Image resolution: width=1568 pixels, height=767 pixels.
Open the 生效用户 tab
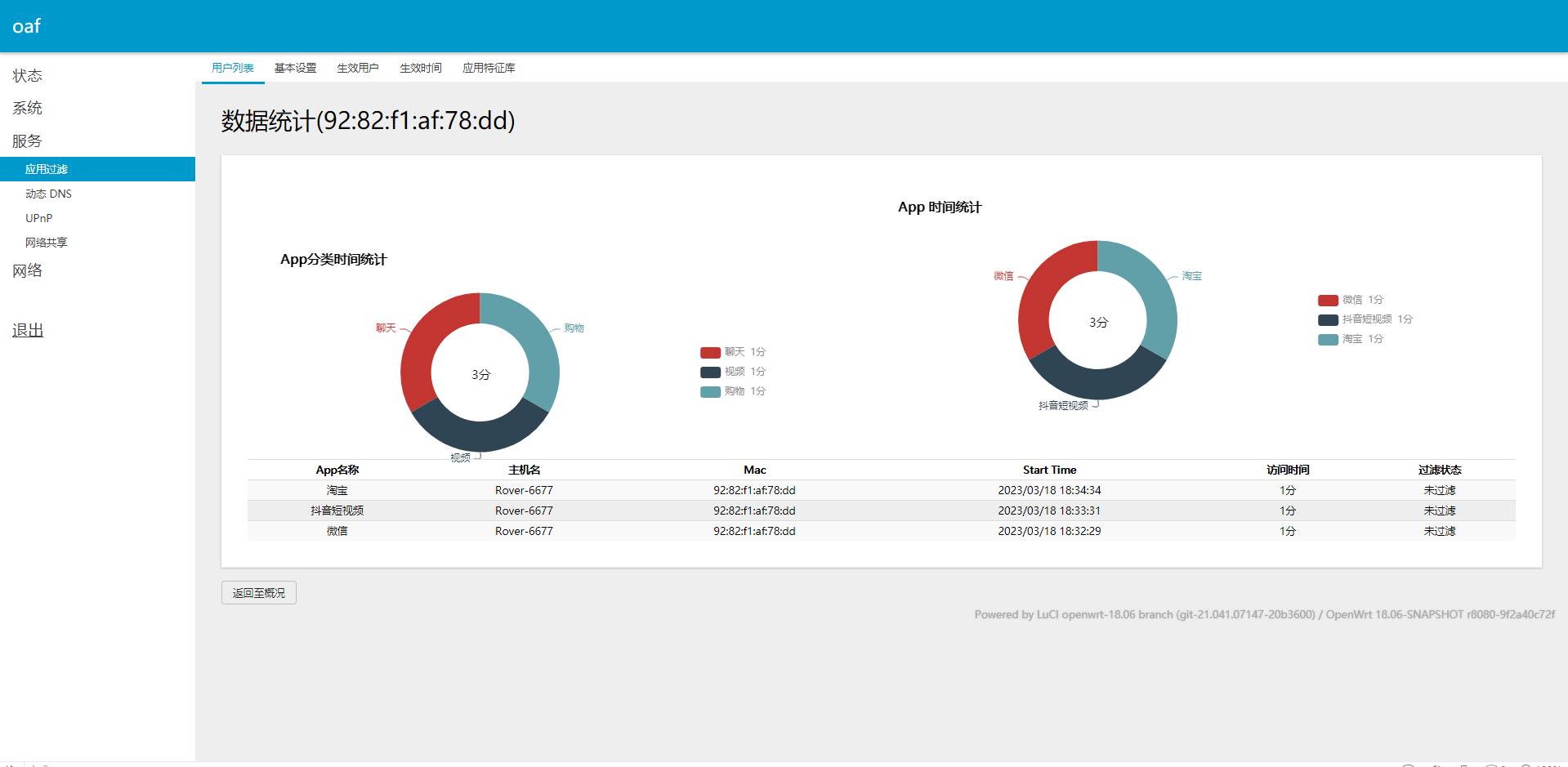(358, 68)
